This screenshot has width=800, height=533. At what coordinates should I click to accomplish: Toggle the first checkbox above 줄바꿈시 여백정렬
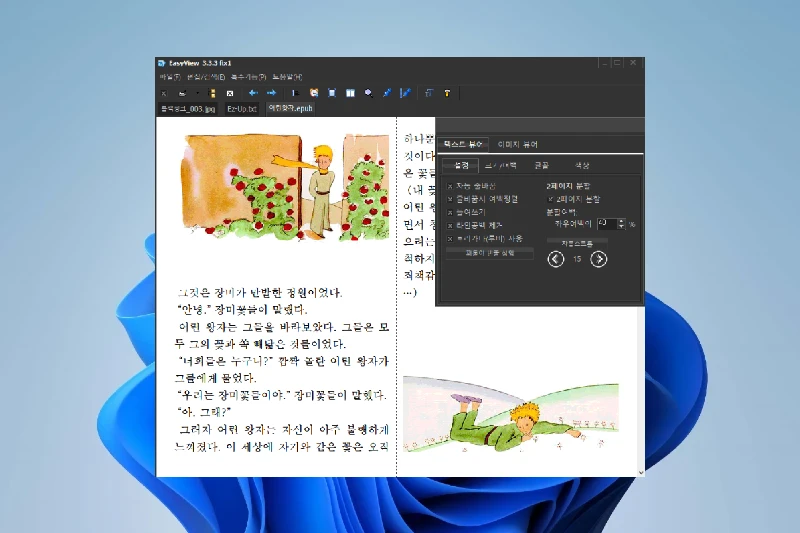(x=450, y=186)
